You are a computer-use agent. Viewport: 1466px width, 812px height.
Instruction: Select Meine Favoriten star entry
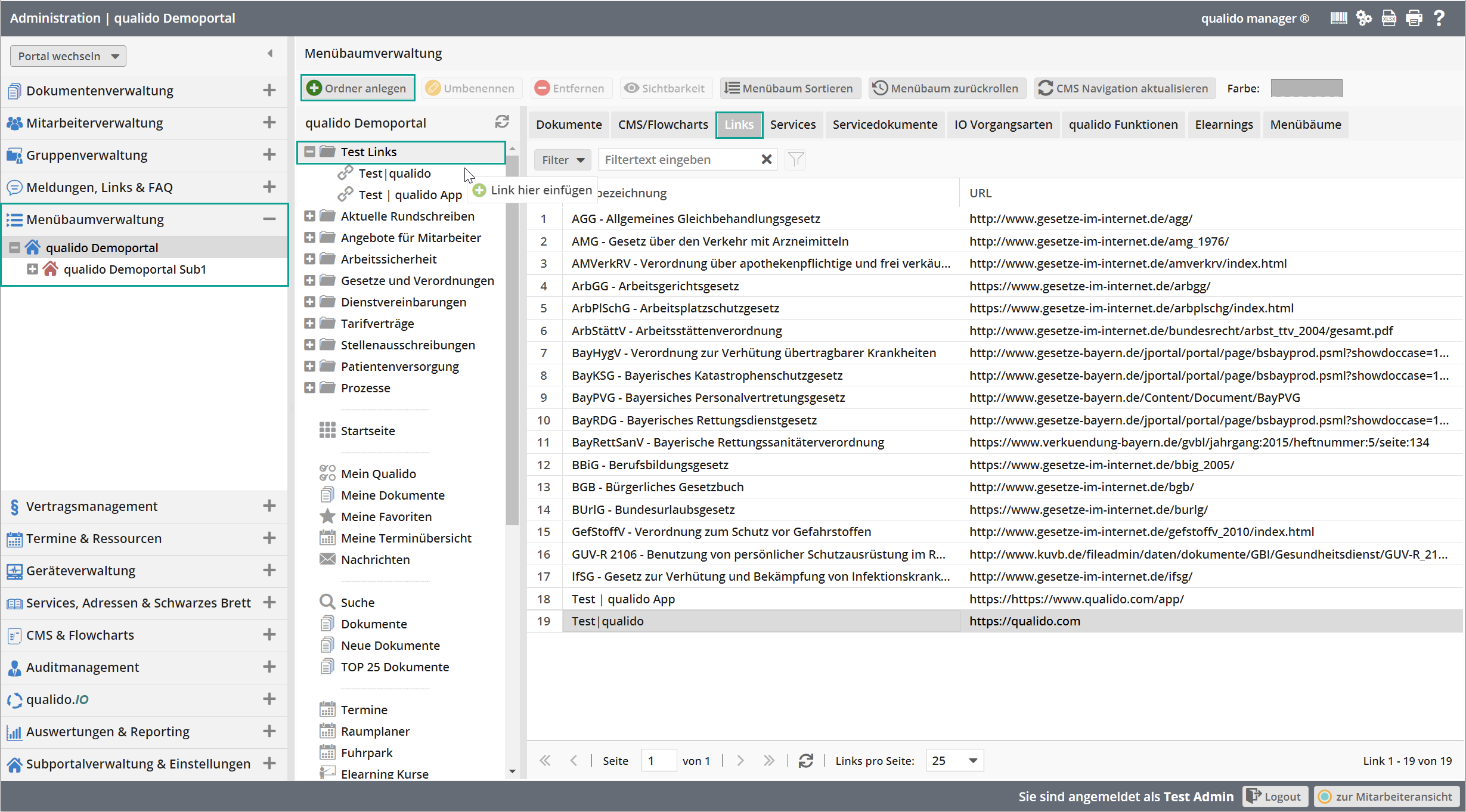click(376, 516)
